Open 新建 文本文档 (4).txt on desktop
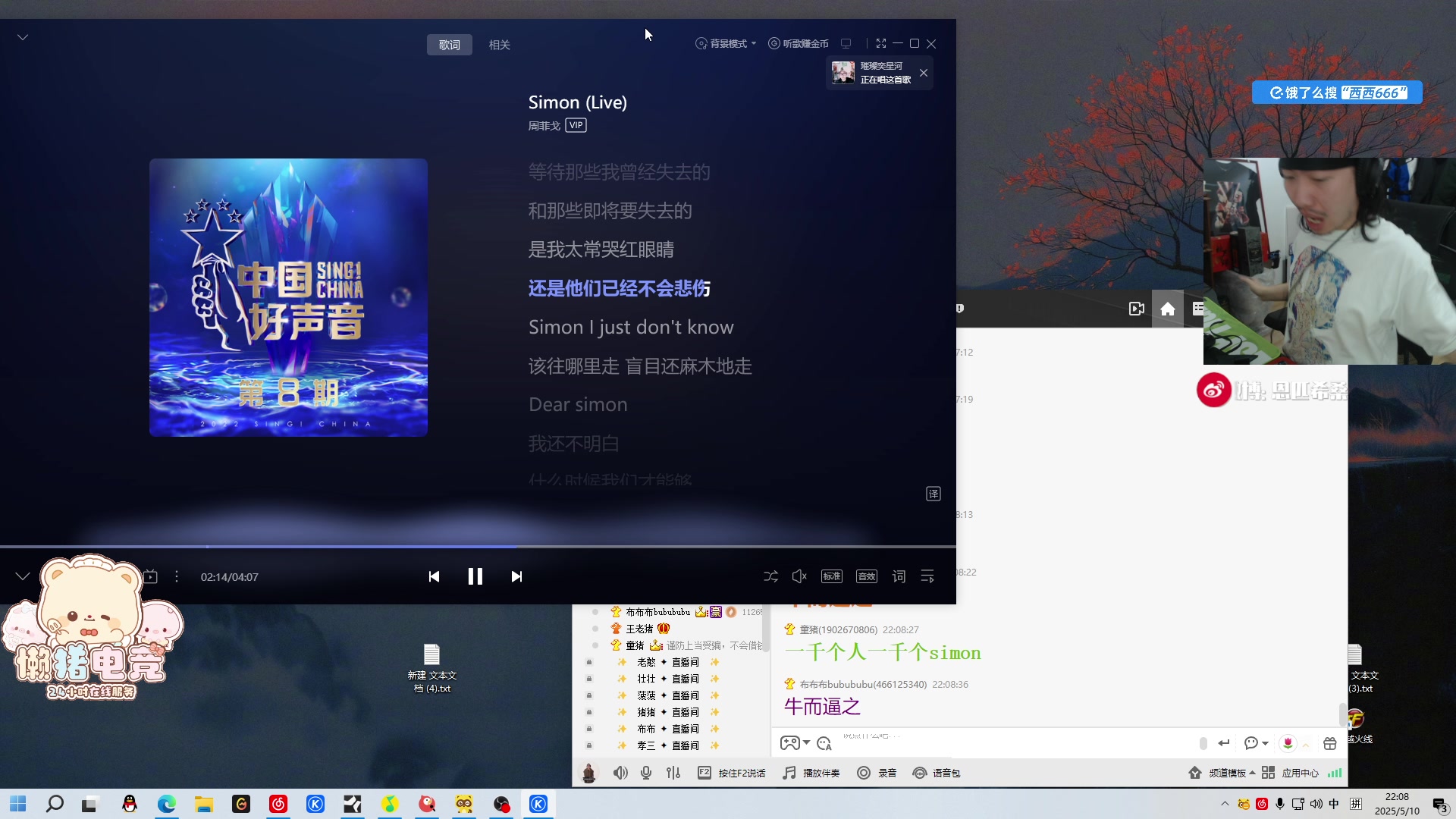The height and width of the screenshot is (819, 1456). [x=432, y=668]
